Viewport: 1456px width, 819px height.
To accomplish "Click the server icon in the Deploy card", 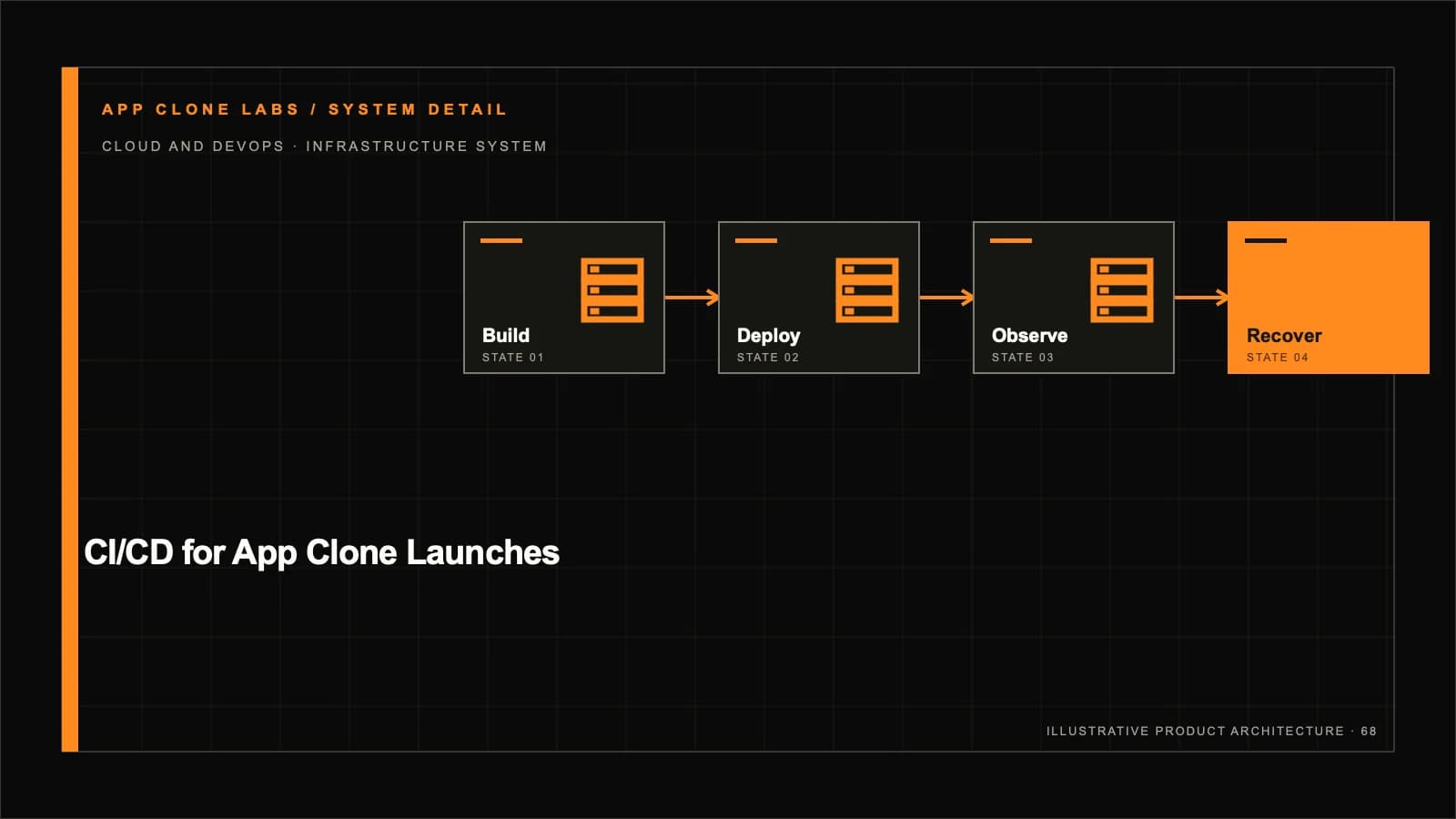I will [x=867, y=290].
